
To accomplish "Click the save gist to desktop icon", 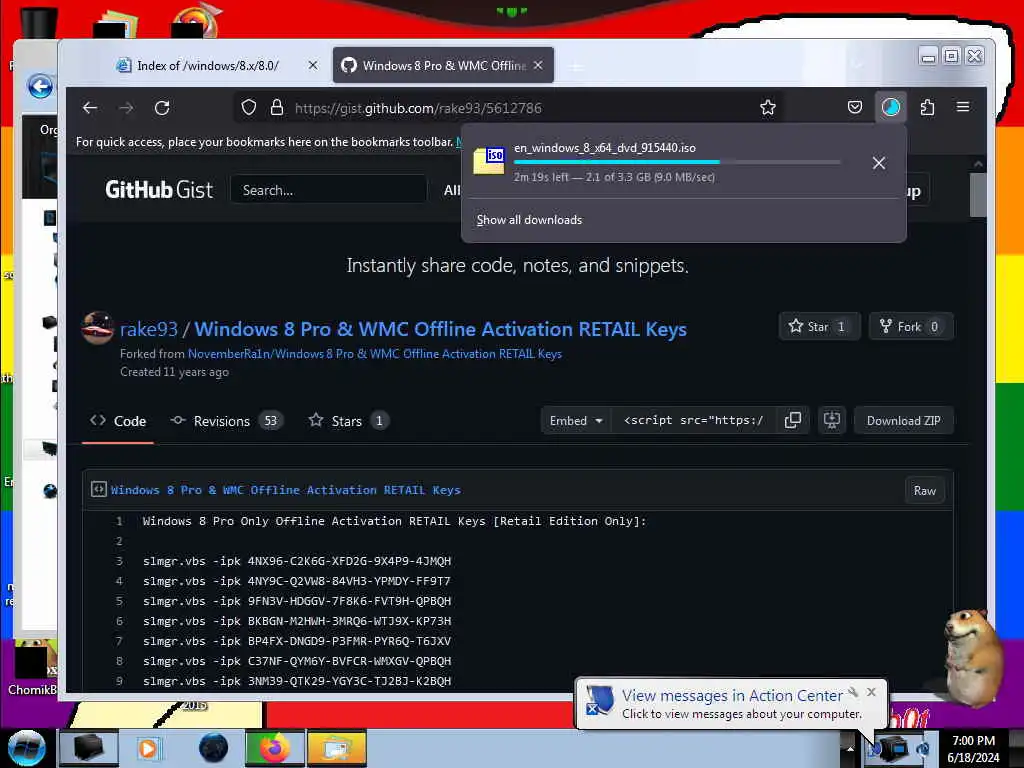I will pos(831,421).
